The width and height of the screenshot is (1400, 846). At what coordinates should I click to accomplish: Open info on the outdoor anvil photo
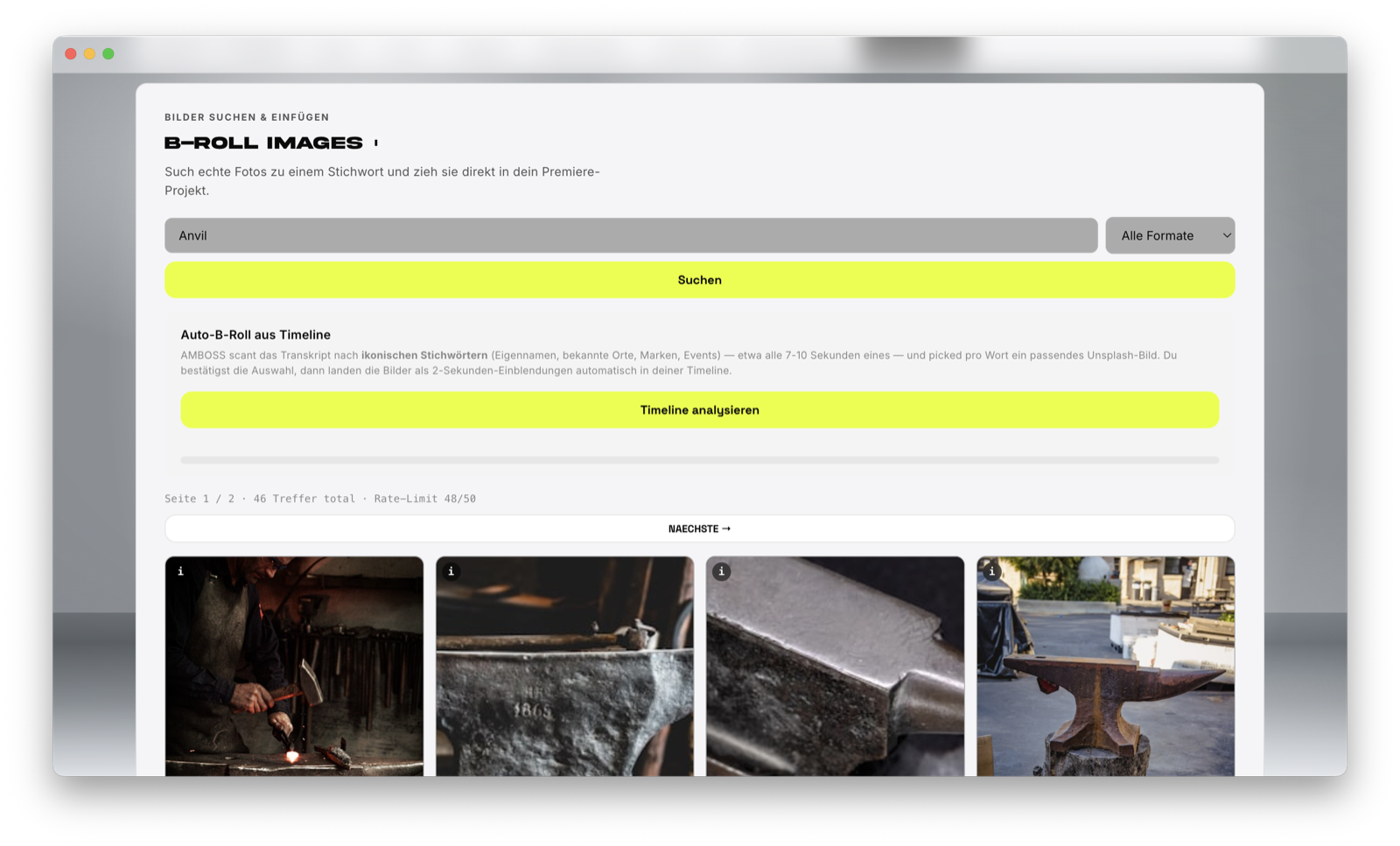pyautogui.click(x=992, y=571)
